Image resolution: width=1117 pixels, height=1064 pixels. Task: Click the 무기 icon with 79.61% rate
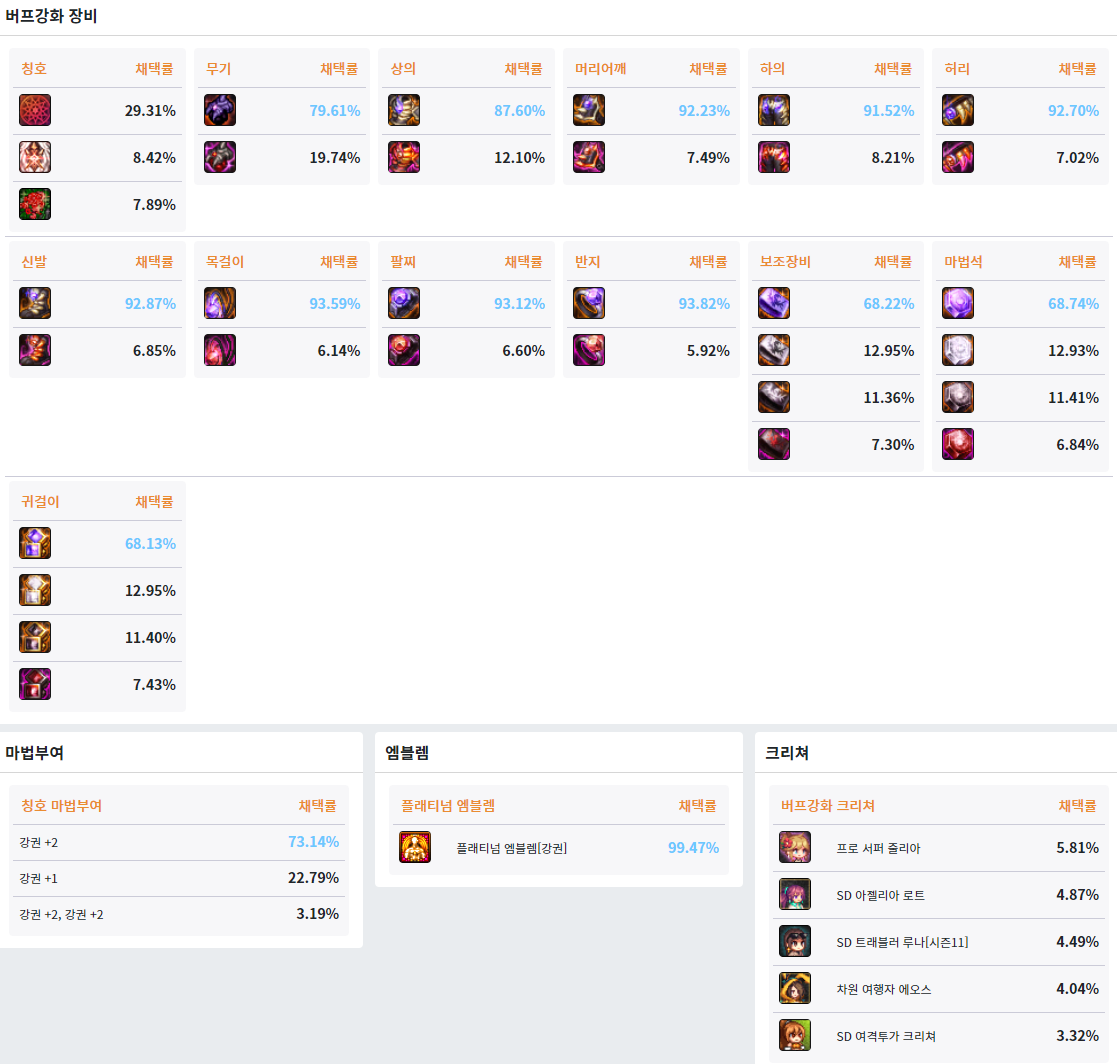click(x=220, y=110)
